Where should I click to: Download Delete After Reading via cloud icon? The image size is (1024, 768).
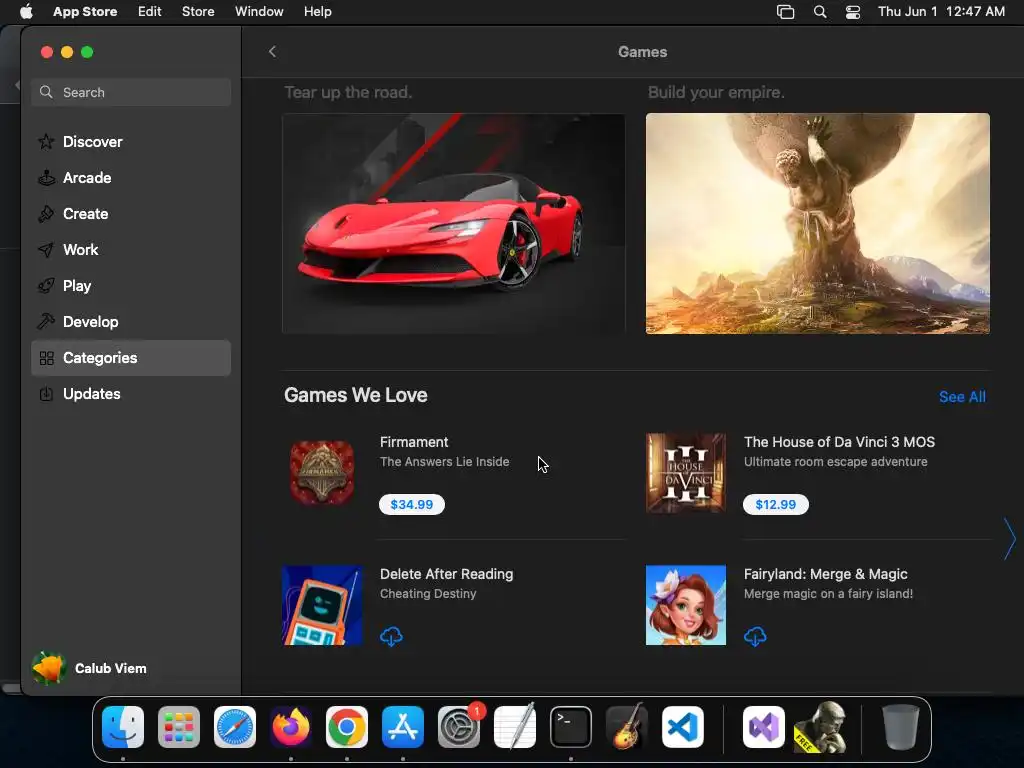point(391,636)
